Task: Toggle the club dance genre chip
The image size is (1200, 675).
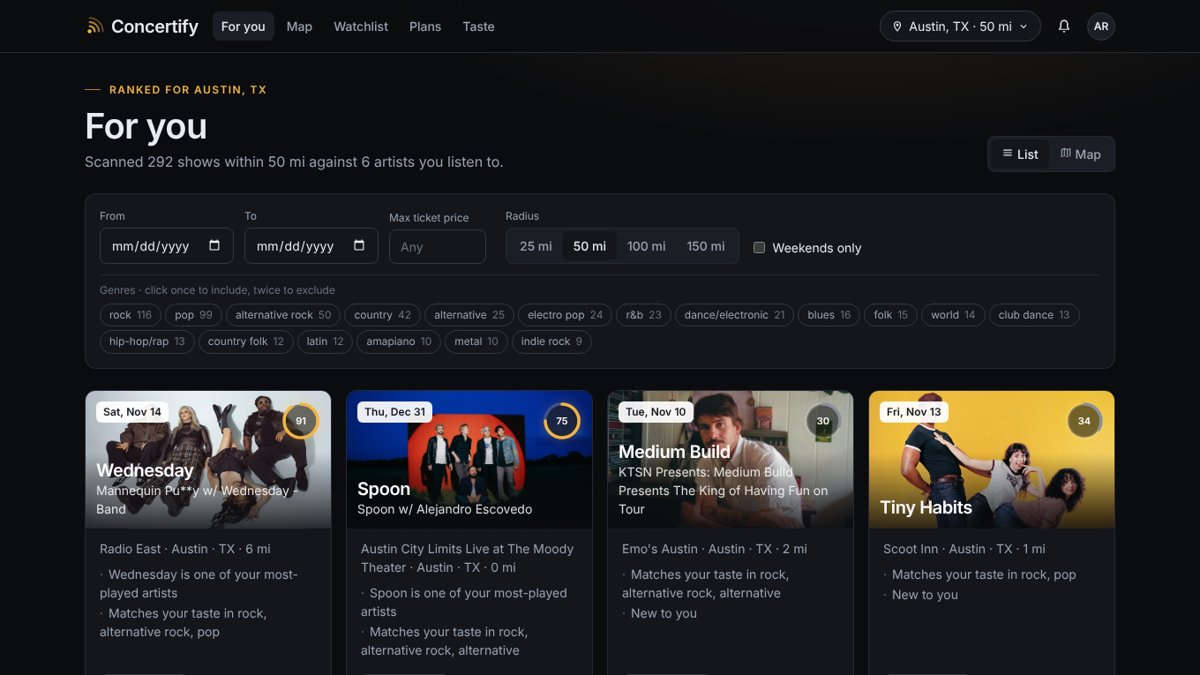Action: pos(1034,315)
